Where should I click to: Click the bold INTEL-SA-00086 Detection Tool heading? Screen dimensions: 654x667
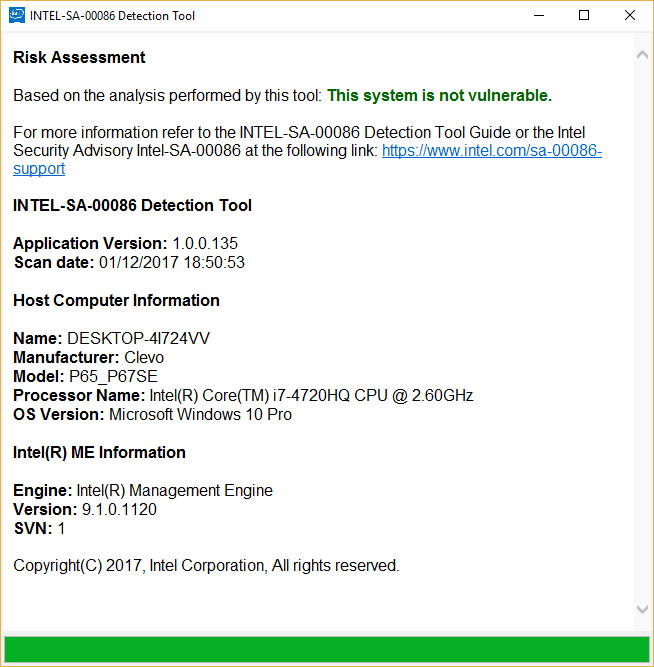(x=132, y=205)
